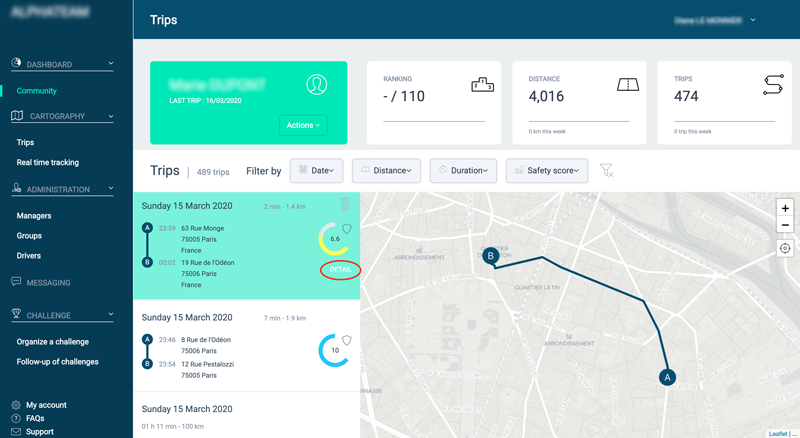Expand the Safety score filter
800x438 pixels.
pos(547,171)
